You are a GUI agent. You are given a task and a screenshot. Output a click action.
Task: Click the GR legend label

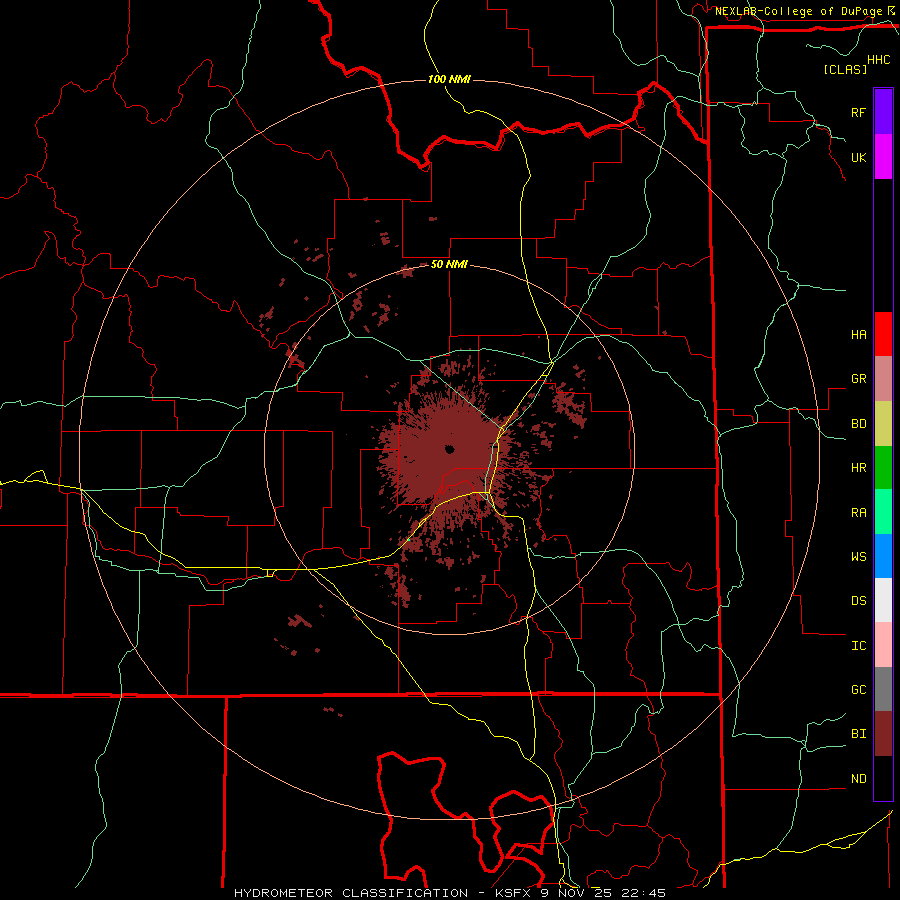pos(858,378)
